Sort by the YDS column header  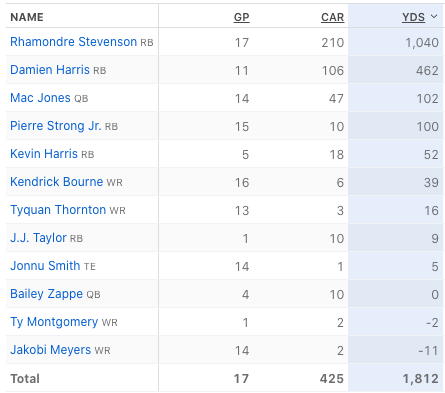[413, 17]
